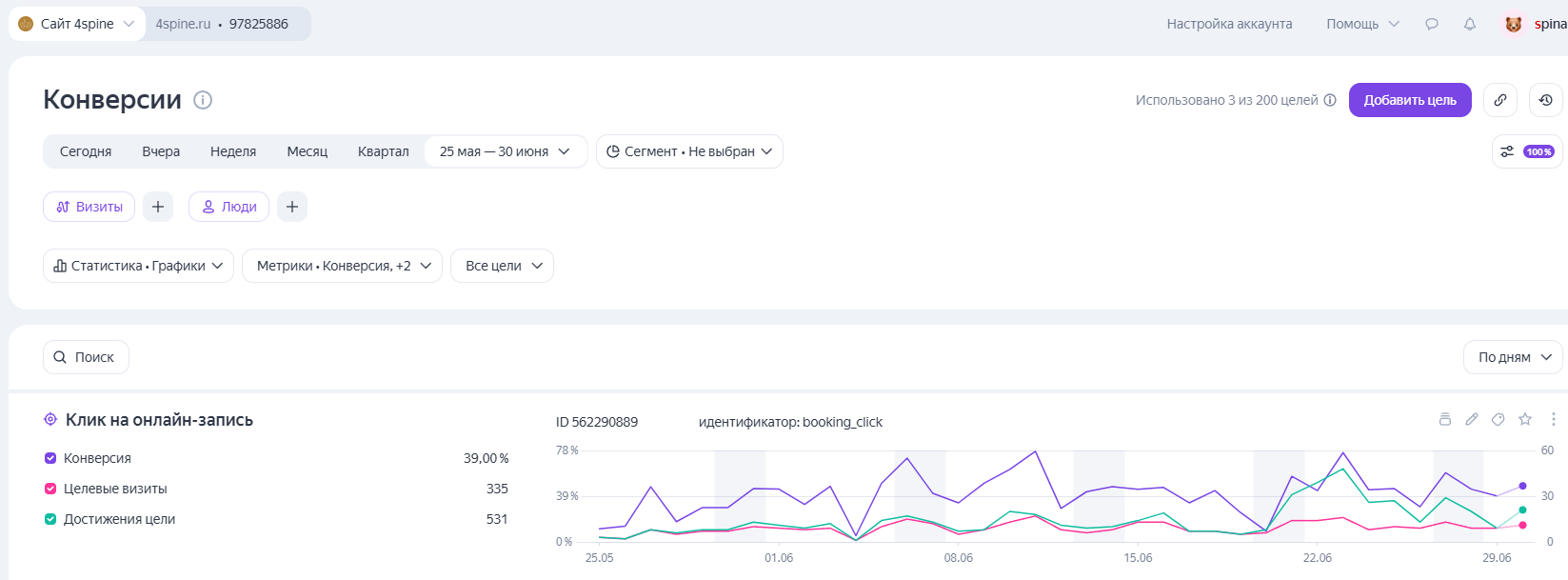Mark goal as favorite with star icon
Image resolution: width=1568 pixels, height=580 pixels.
(1525, 419)
